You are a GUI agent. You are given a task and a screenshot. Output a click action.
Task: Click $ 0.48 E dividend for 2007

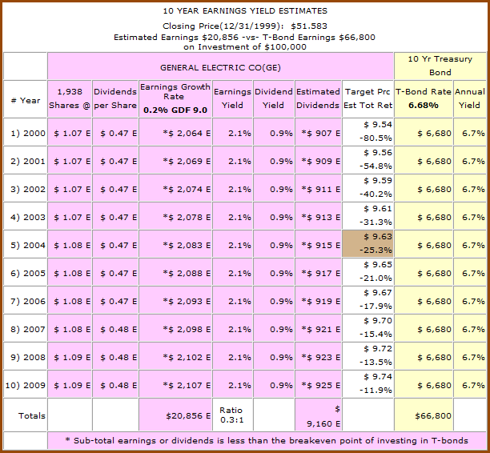118,329
